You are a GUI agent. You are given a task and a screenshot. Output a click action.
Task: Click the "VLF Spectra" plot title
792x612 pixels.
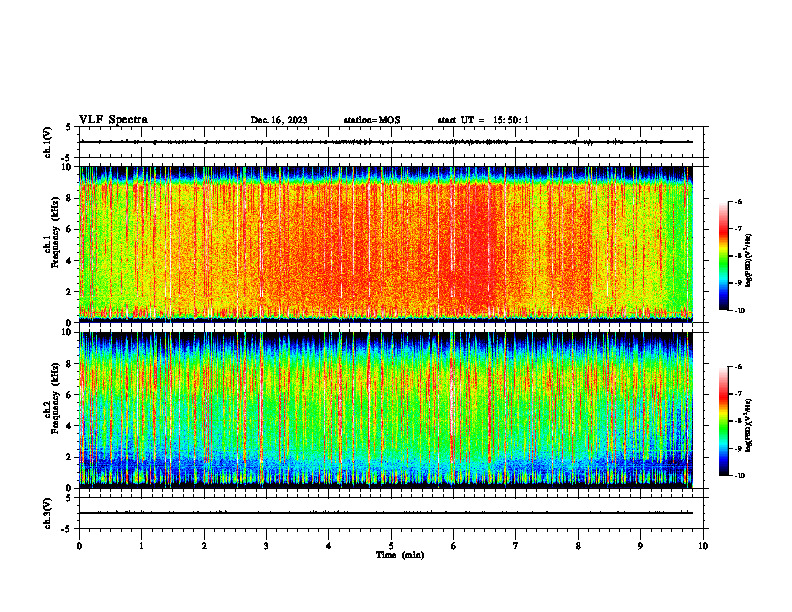click(113, 120)
